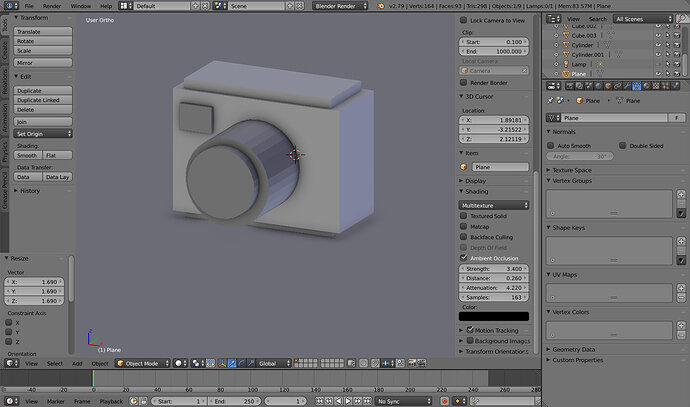Open the Physics properties tab icon

tap(675, 86)
